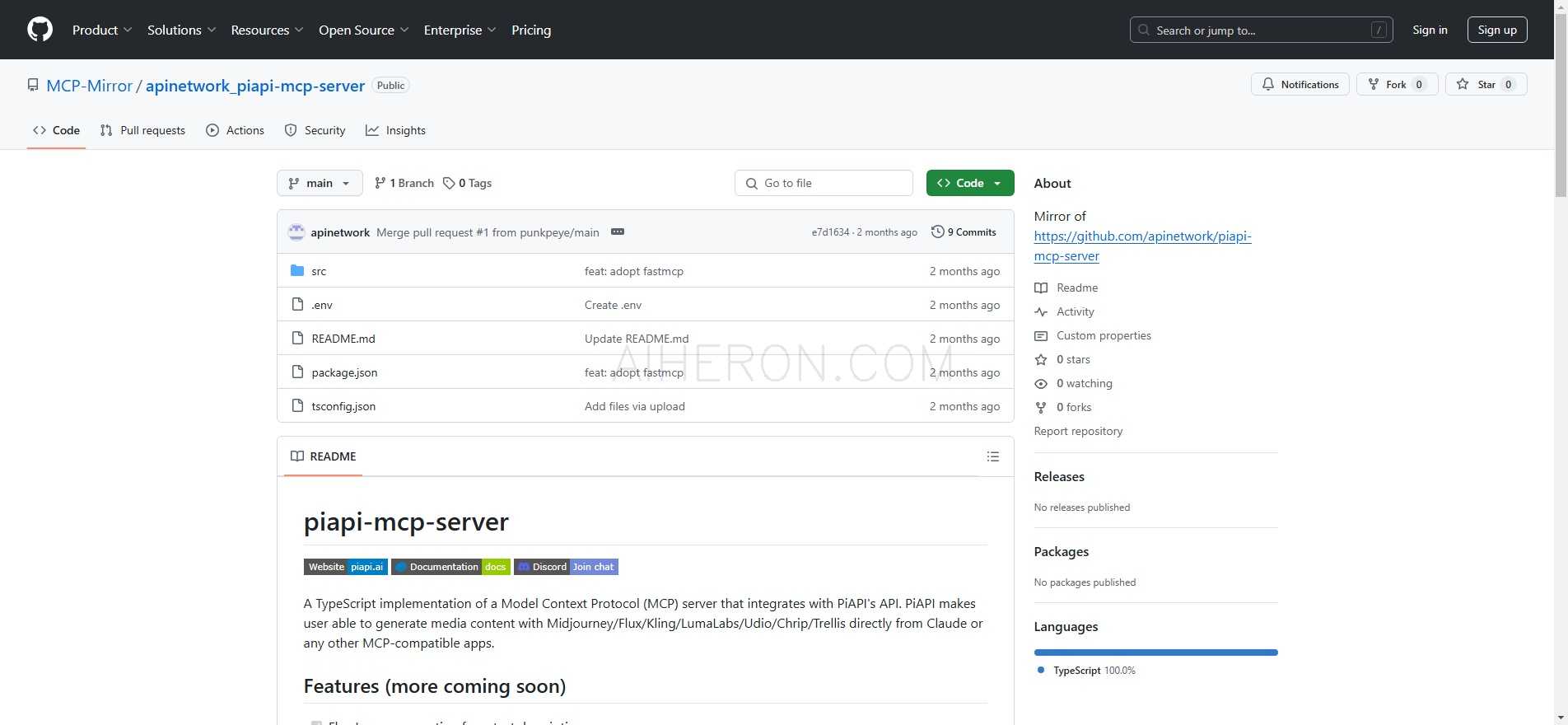The width and height of the screenshot is (1568, 725).
Task: Click the Website piapi.ai badge
Action: pos(345,567)
